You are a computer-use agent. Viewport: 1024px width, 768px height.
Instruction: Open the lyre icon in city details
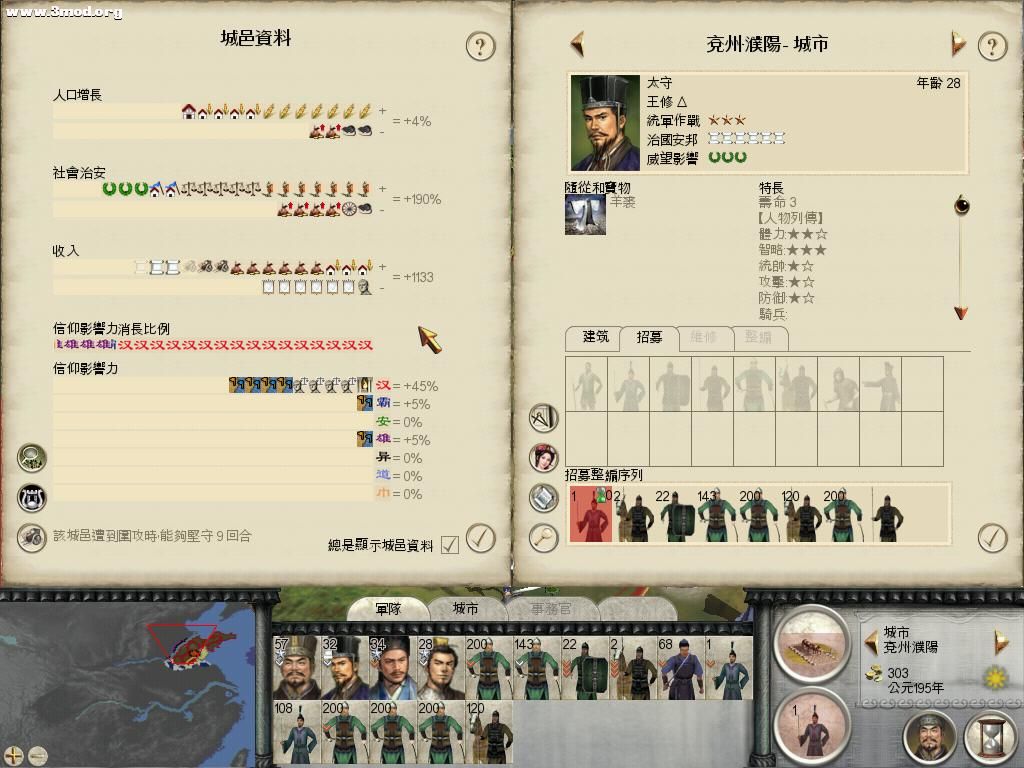click(31, 498)
